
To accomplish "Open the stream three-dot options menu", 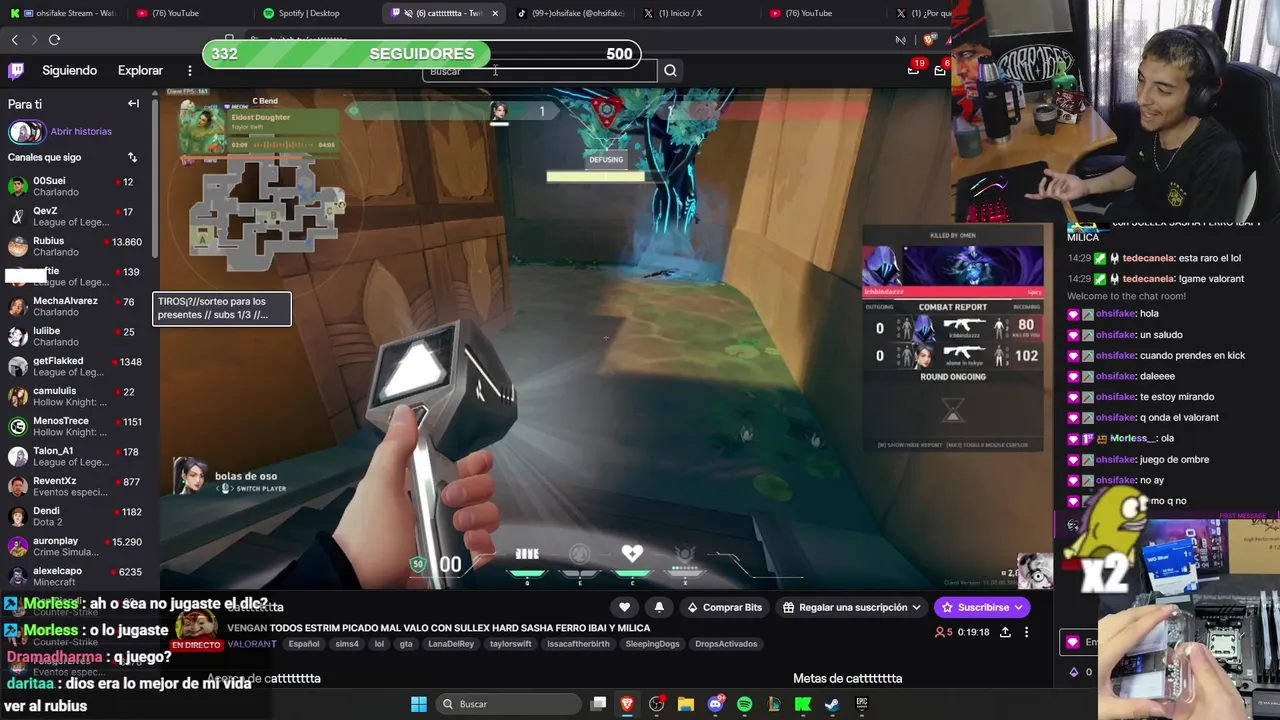I will 1026,632.
